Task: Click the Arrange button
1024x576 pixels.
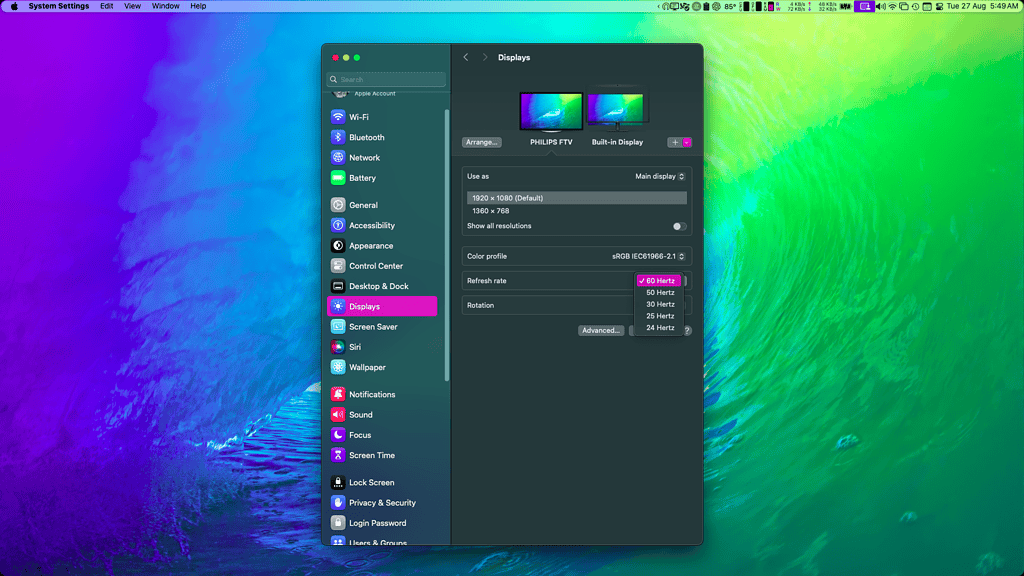Action: tap(481, 142)
